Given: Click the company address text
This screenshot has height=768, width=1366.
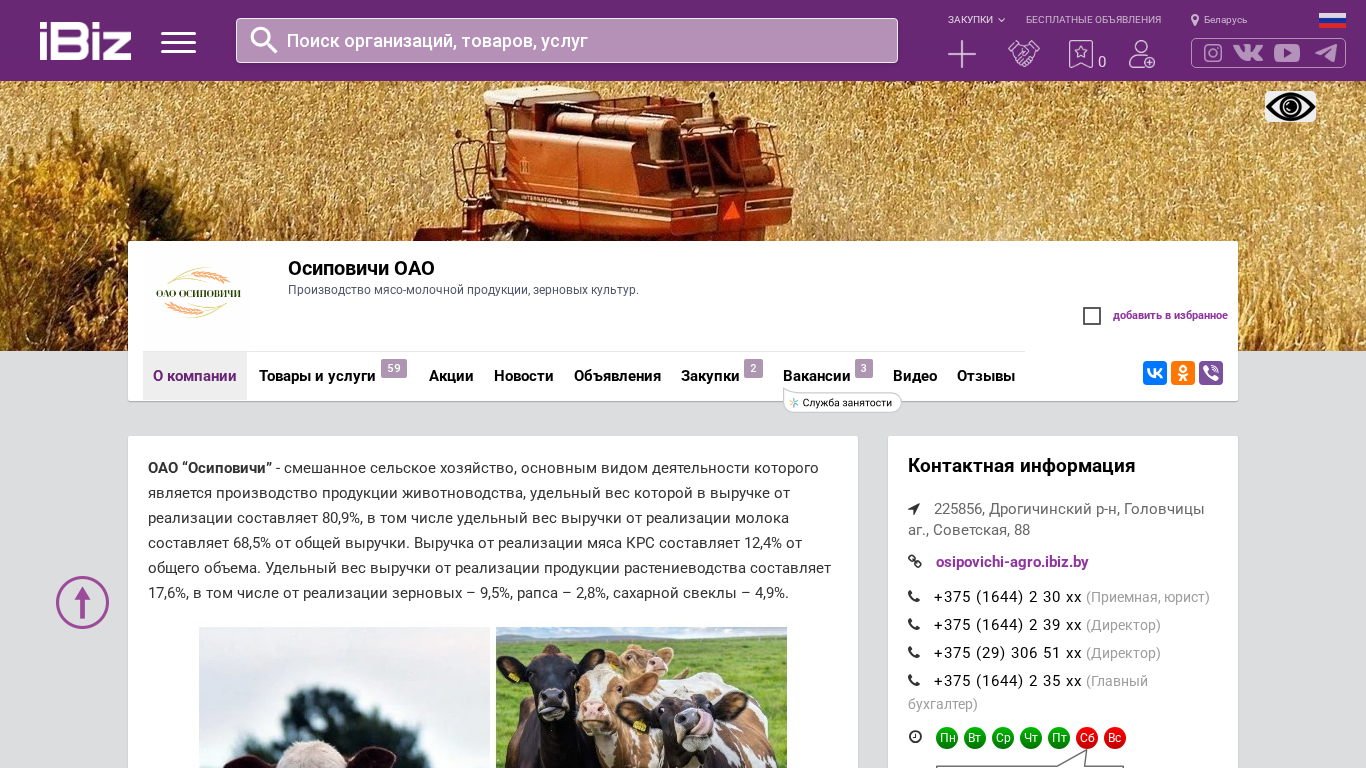Looking at the screenshot, I should pos(1056,519).
